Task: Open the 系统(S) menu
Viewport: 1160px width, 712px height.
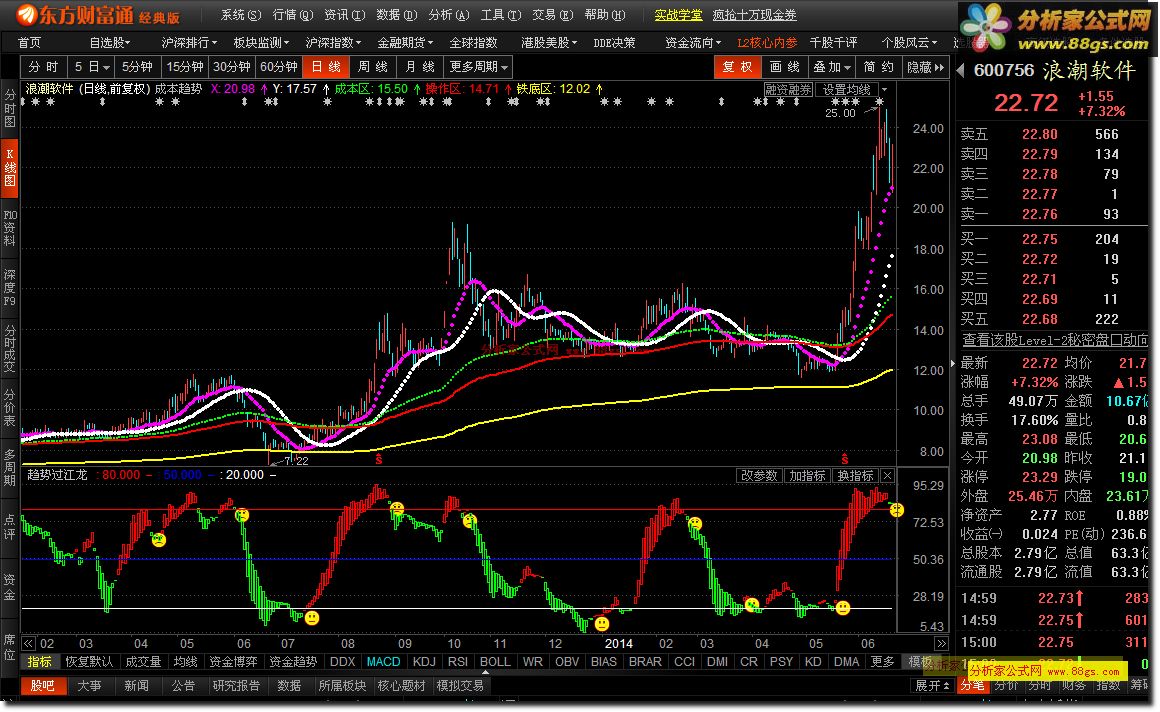Action: click(x=241, y=15)
